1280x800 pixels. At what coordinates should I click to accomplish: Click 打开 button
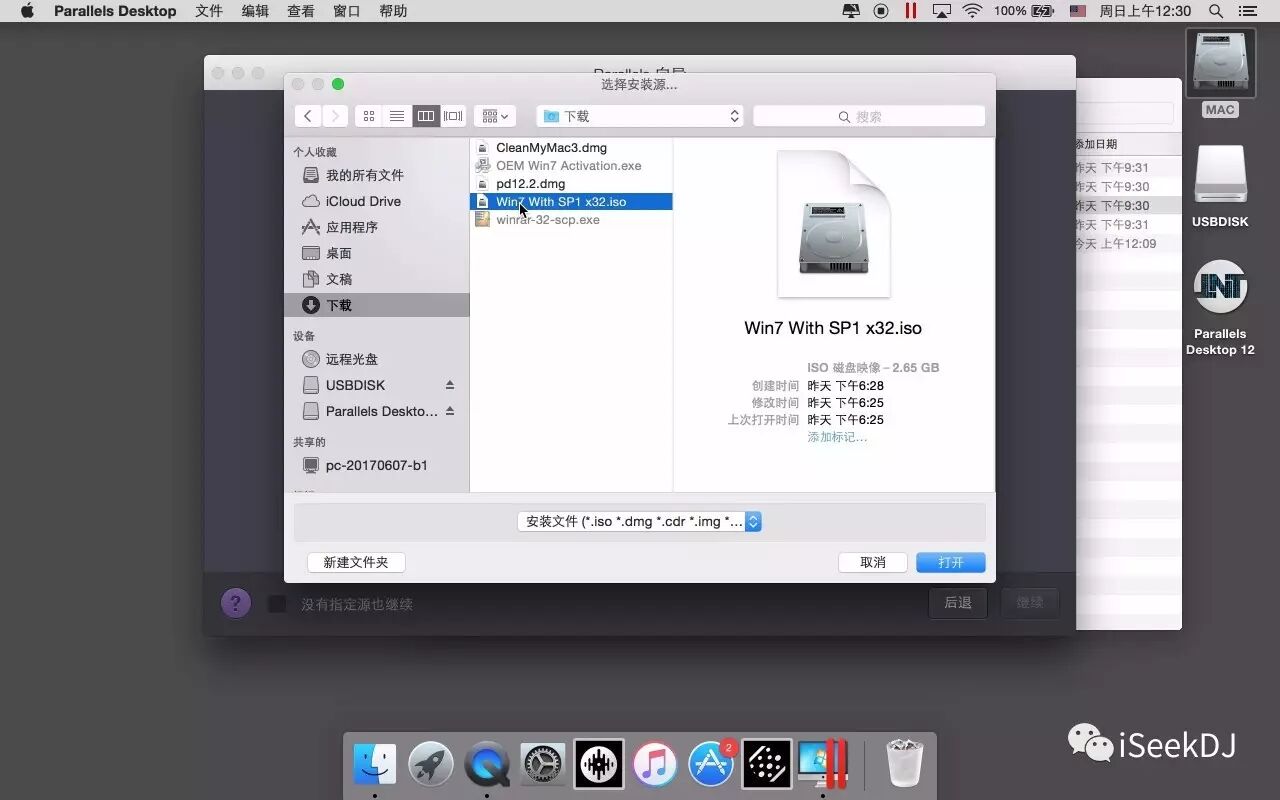tap(951, 562)
